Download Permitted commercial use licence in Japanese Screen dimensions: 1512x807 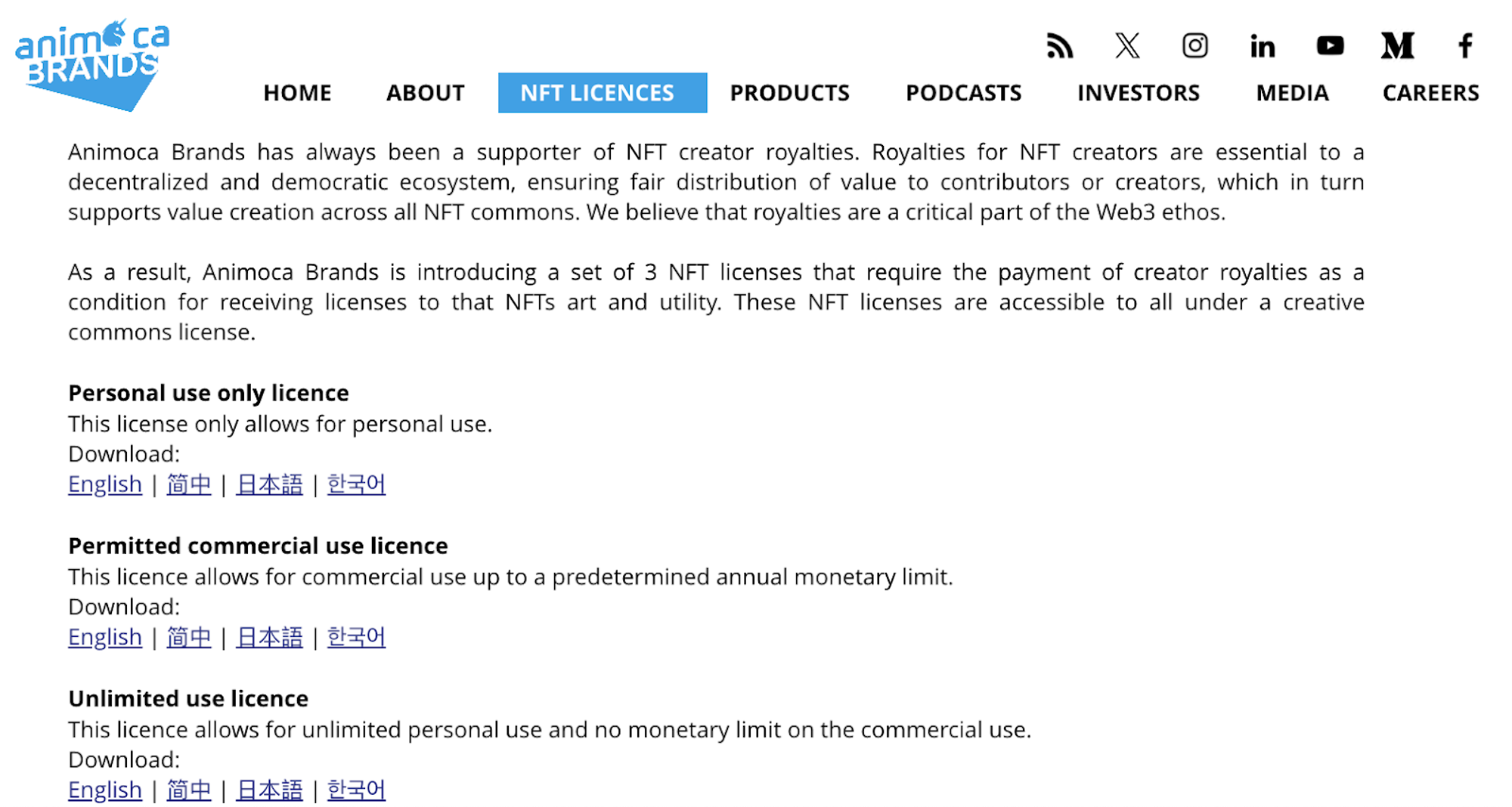(x=269, y=638)
